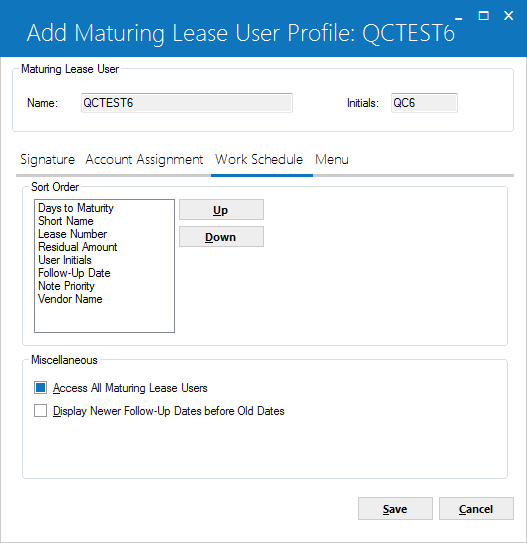Screen dimensions: 527x543
Task: Open the Signature tab
Action: [x=47, y=160]
